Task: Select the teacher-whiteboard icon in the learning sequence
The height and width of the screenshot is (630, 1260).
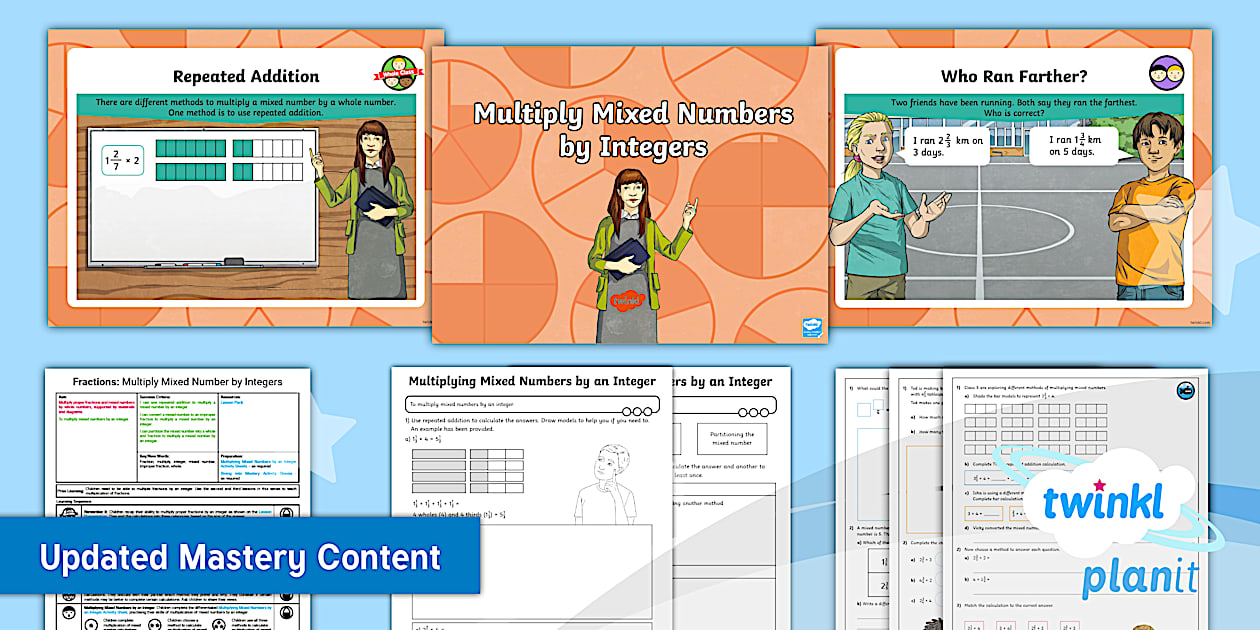Action: coord(68,512)
